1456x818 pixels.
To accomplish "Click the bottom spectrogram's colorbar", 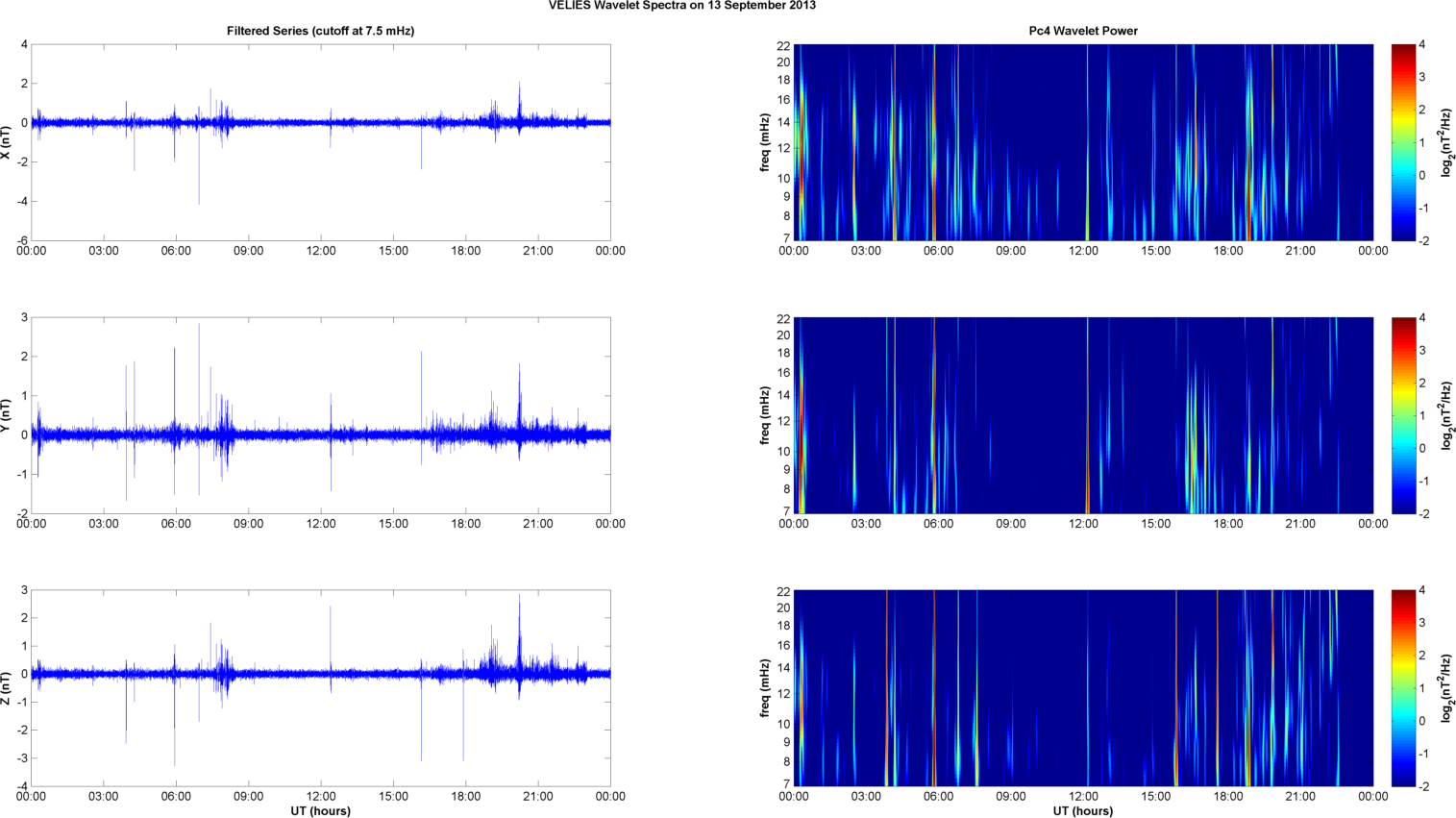I will tap(1403, 688).
